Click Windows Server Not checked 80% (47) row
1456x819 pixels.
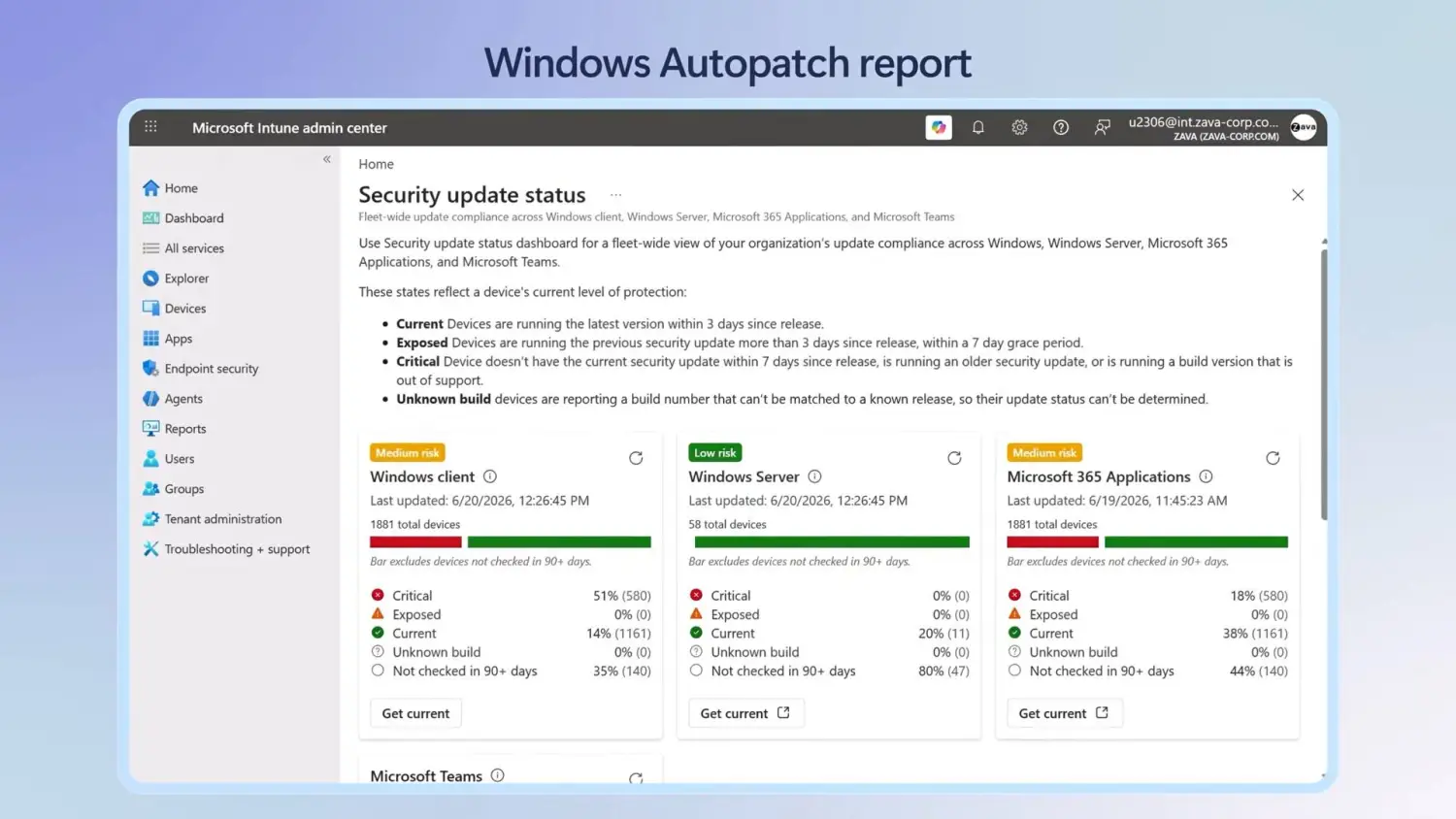(829, 672)
